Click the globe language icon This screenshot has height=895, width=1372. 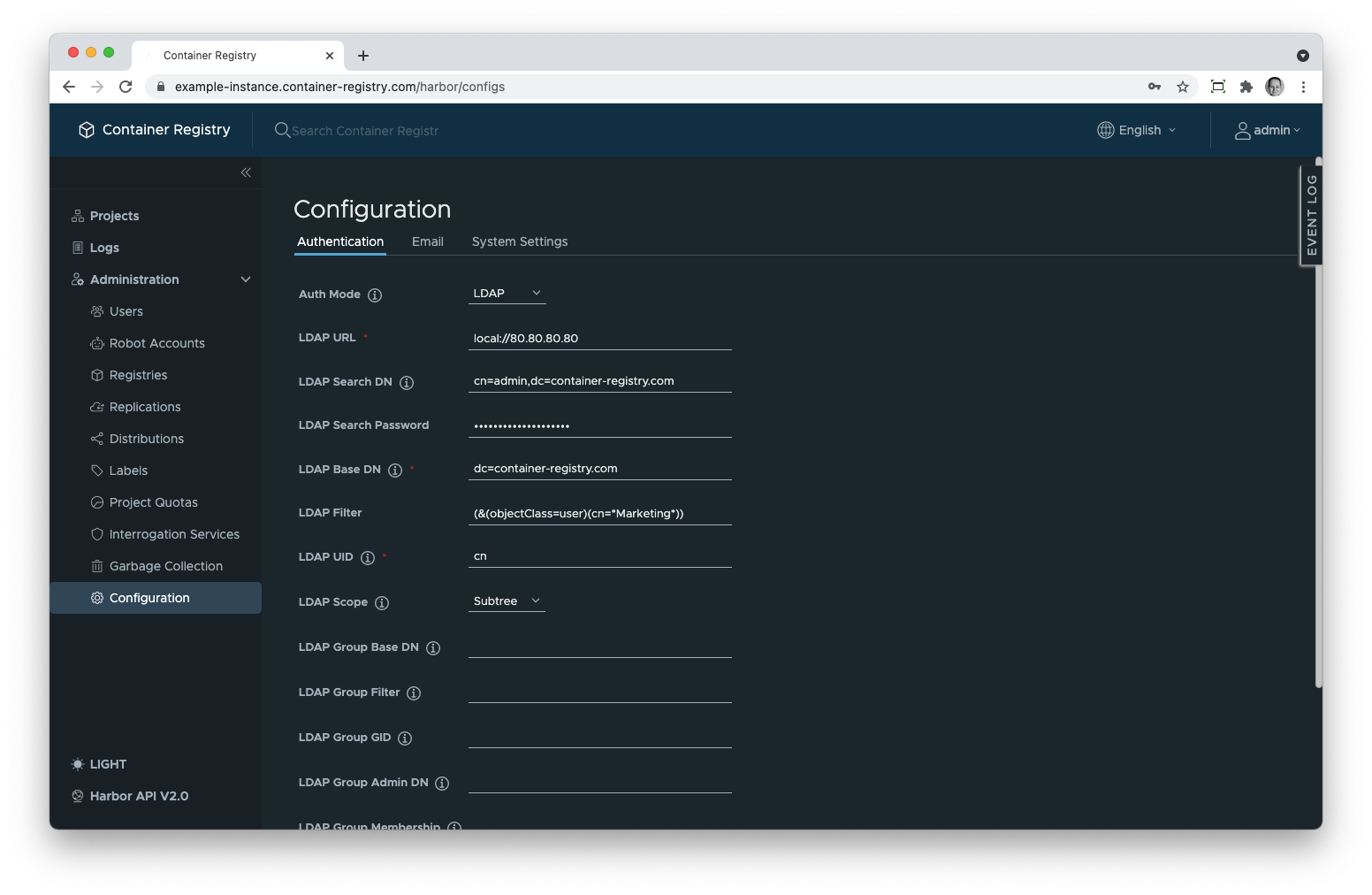(x=1106, y=130)
